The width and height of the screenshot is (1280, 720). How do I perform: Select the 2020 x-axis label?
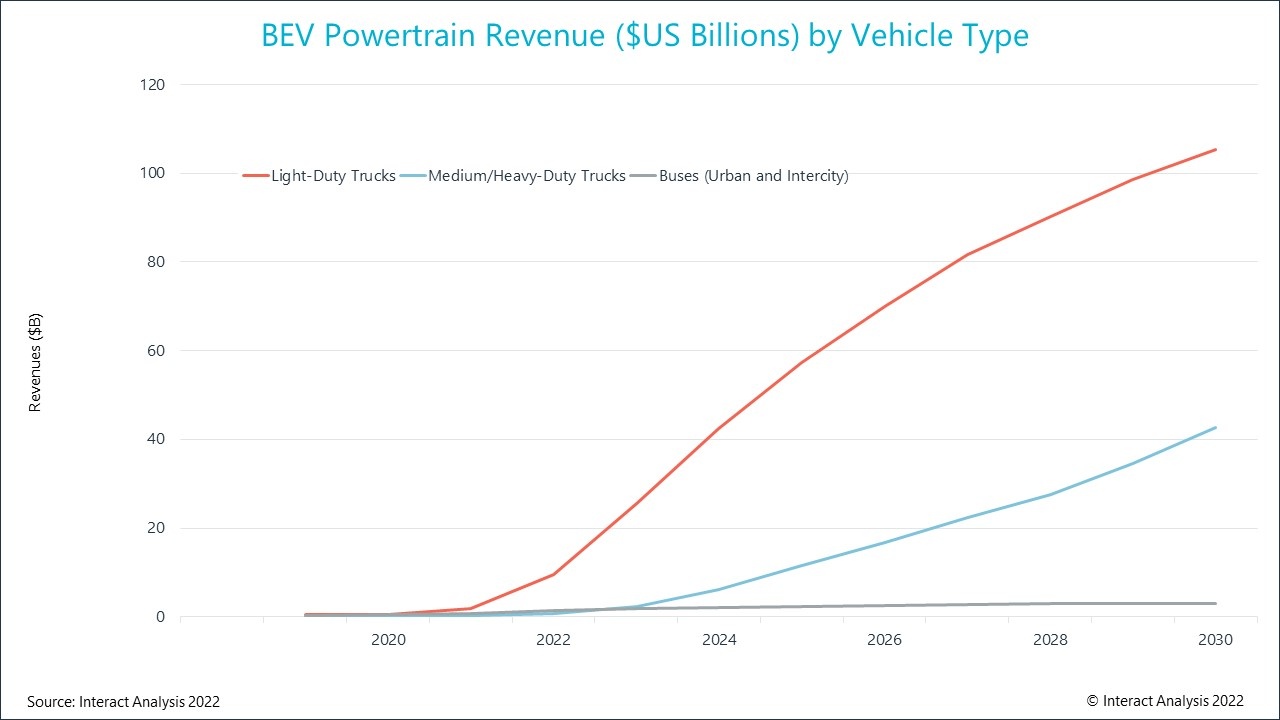click(x=388, y=640)
